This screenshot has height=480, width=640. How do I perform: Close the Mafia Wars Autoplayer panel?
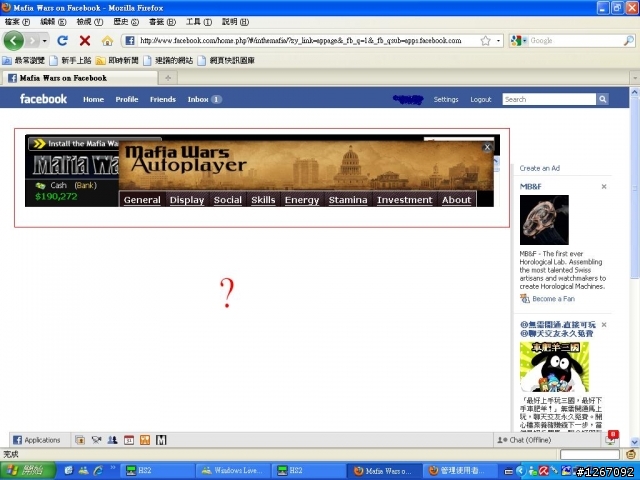pyautogui.click(x=487, y=147)
